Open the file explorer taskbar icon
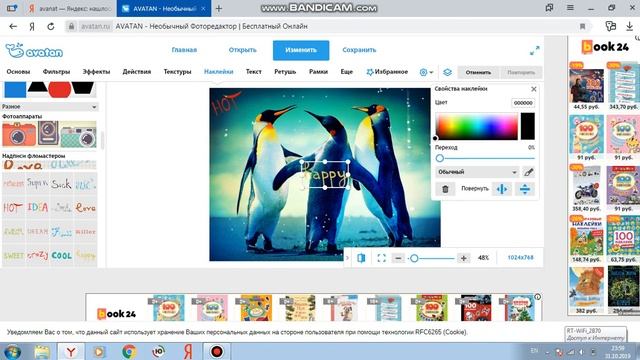 [x=42, y=351]
